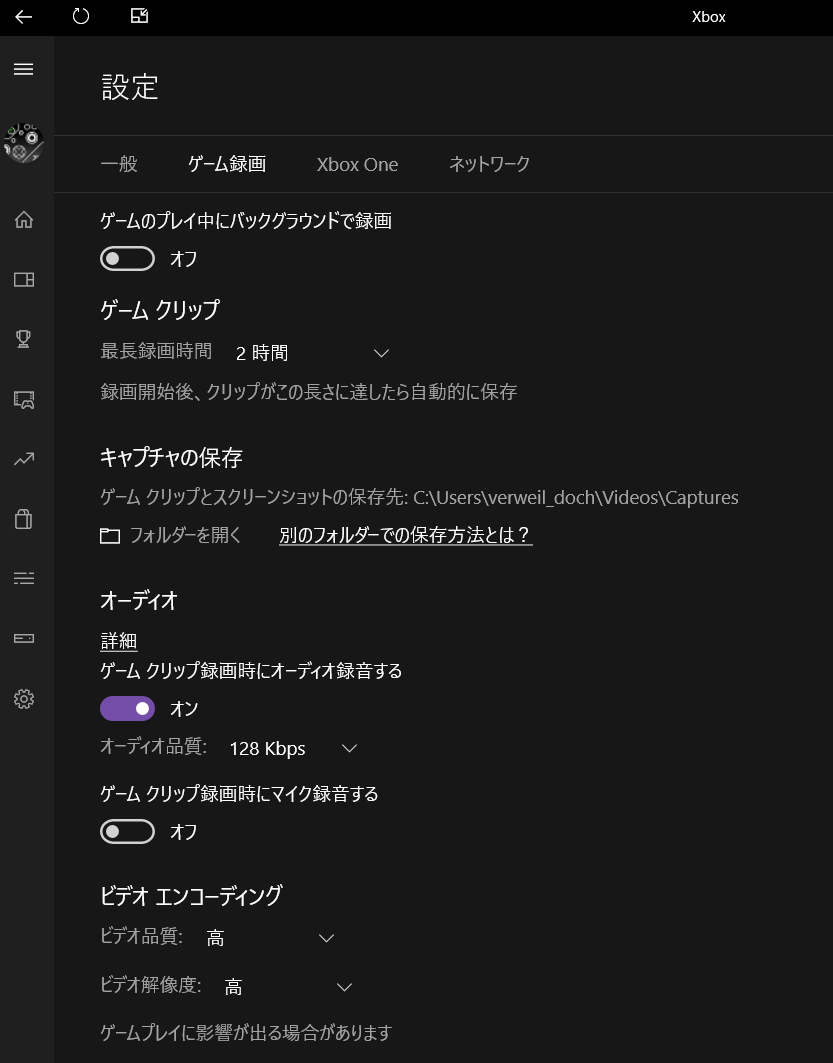
Task: Select the Settings gear icon in the sidebar
Action: point(24,699)
